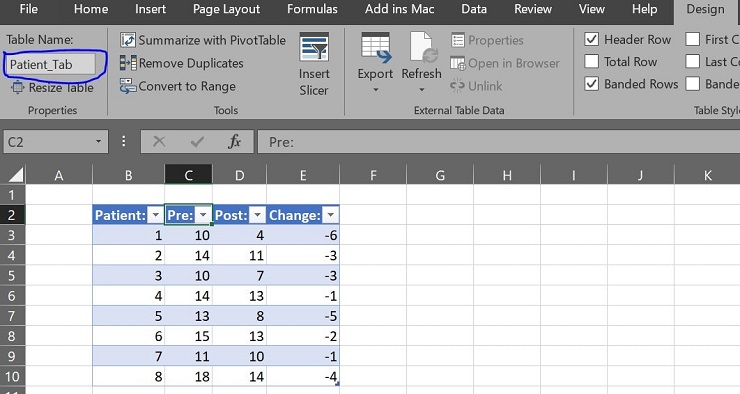Switch to the Page Layout tab
740x394 pixels.
pyautogui.click(x=227, y=9)
